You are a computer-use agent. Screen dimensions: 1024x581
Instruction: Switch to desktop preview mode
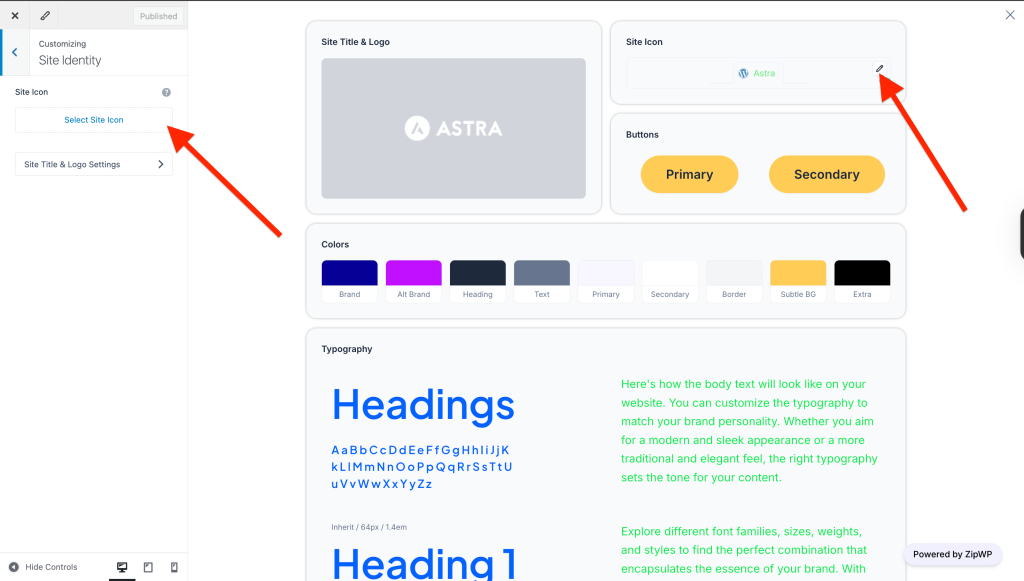coord(122,567)
